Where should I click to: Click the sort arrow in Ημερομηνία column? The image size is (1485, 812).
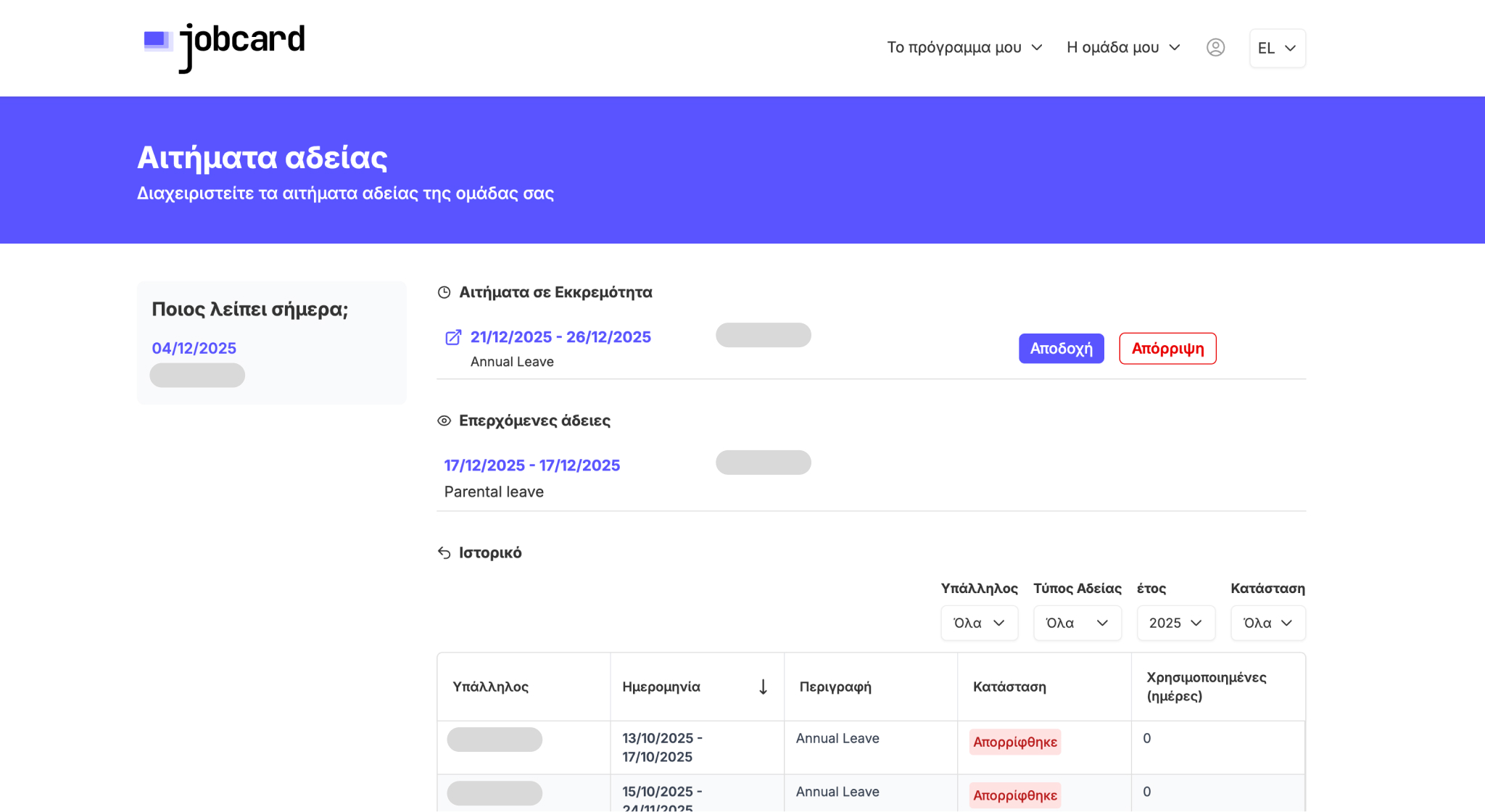[x=763, y=687]
